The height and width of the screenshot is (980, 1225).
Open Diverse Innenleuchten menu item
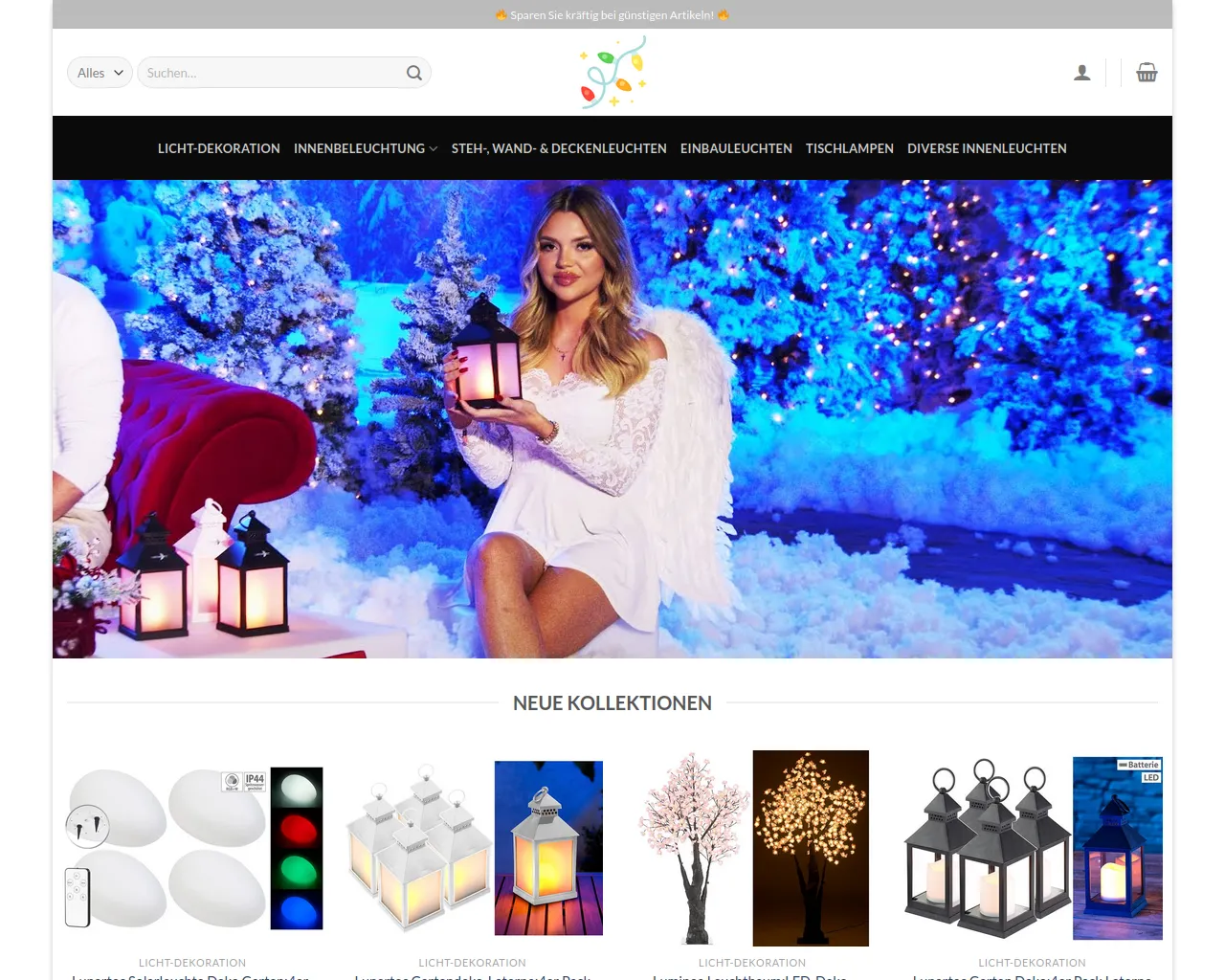pos(987,148)
